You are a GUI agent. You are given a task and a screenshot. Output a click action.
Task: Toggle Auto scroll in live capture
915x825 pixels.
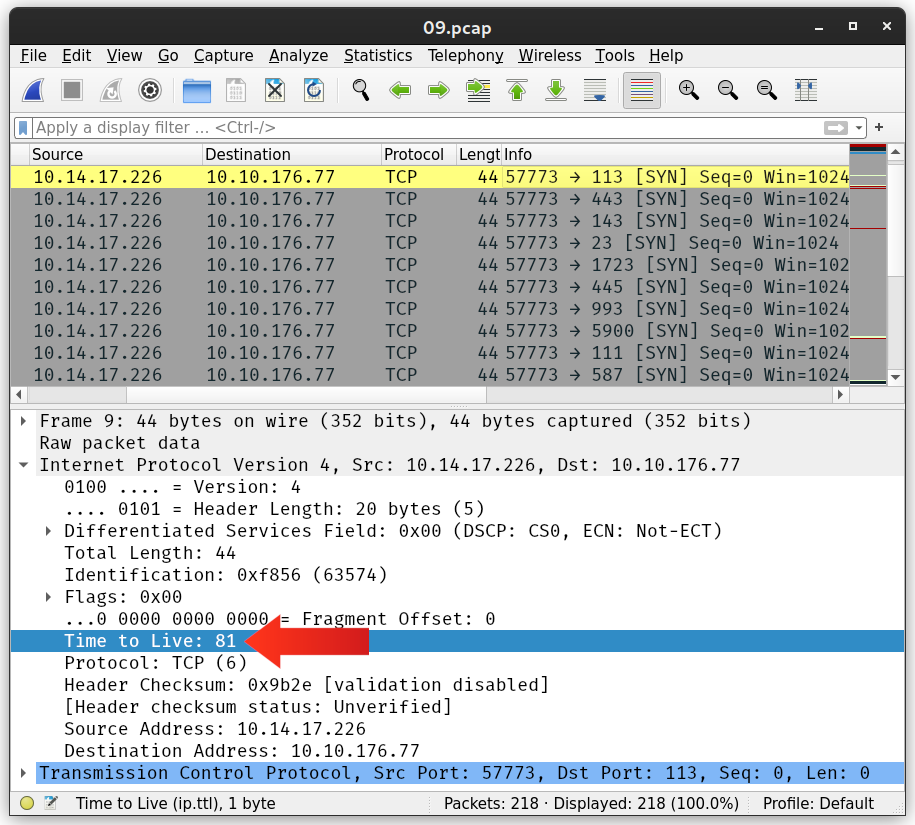593,90
